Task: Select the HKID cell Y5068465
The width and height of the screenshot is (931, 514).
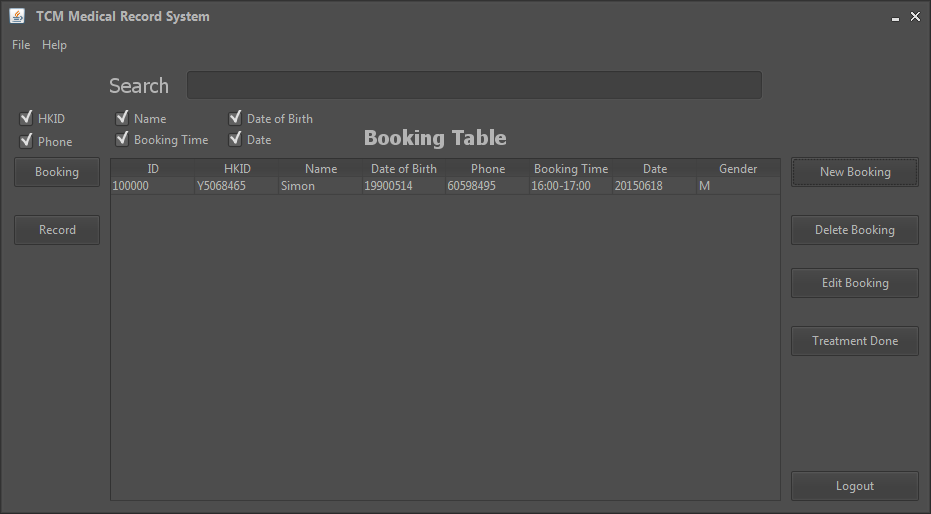Action: point(237,186)
